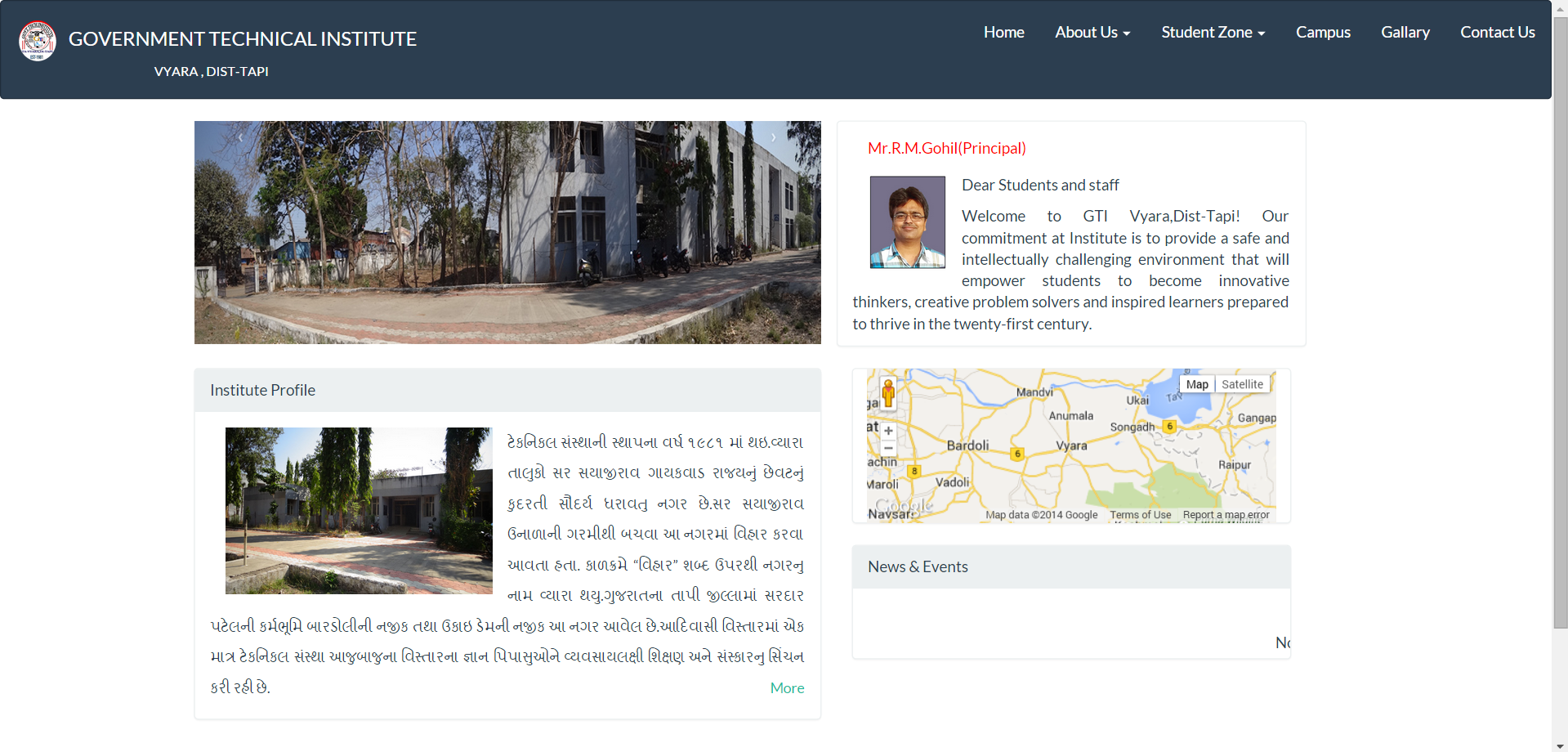Expand the About Us dropdown menu
The width and height of the screenshot is (1568, 752).
pos(1092,33)
